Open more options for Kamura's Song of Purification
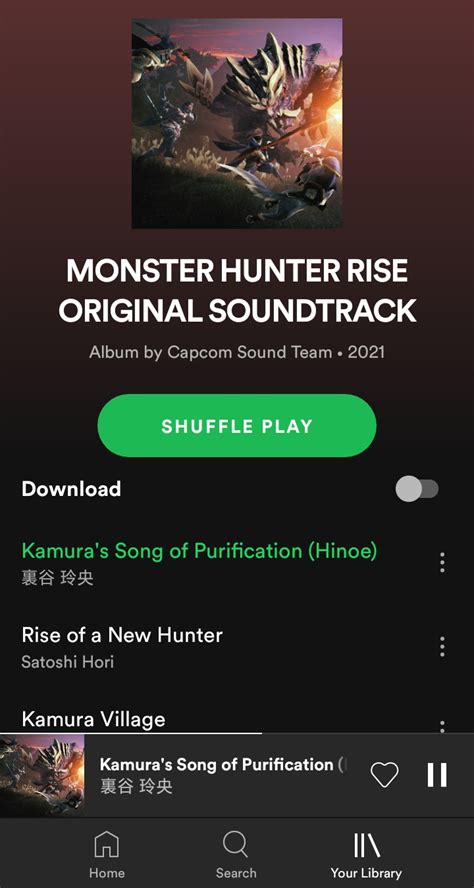 click(442, 562)
